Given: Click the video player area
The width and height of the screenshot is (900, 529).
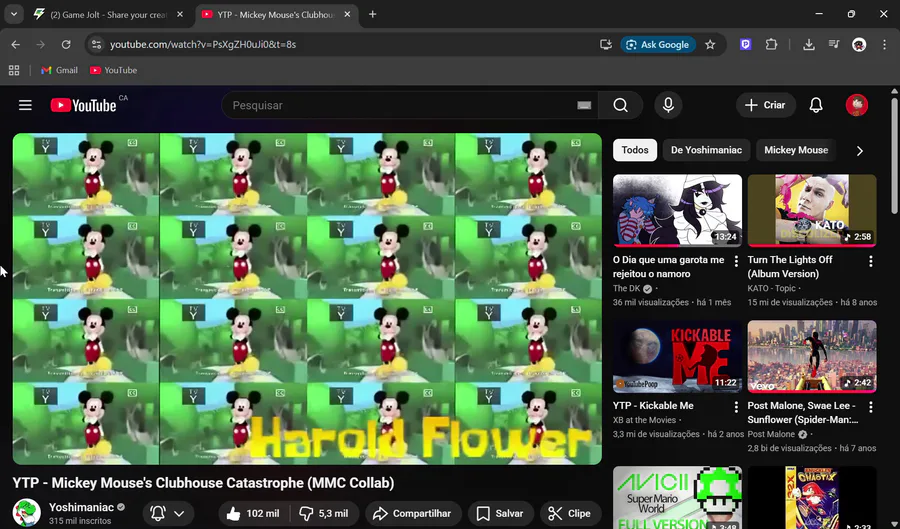Looking at the screenshot, I should click(x=307, y=299).
